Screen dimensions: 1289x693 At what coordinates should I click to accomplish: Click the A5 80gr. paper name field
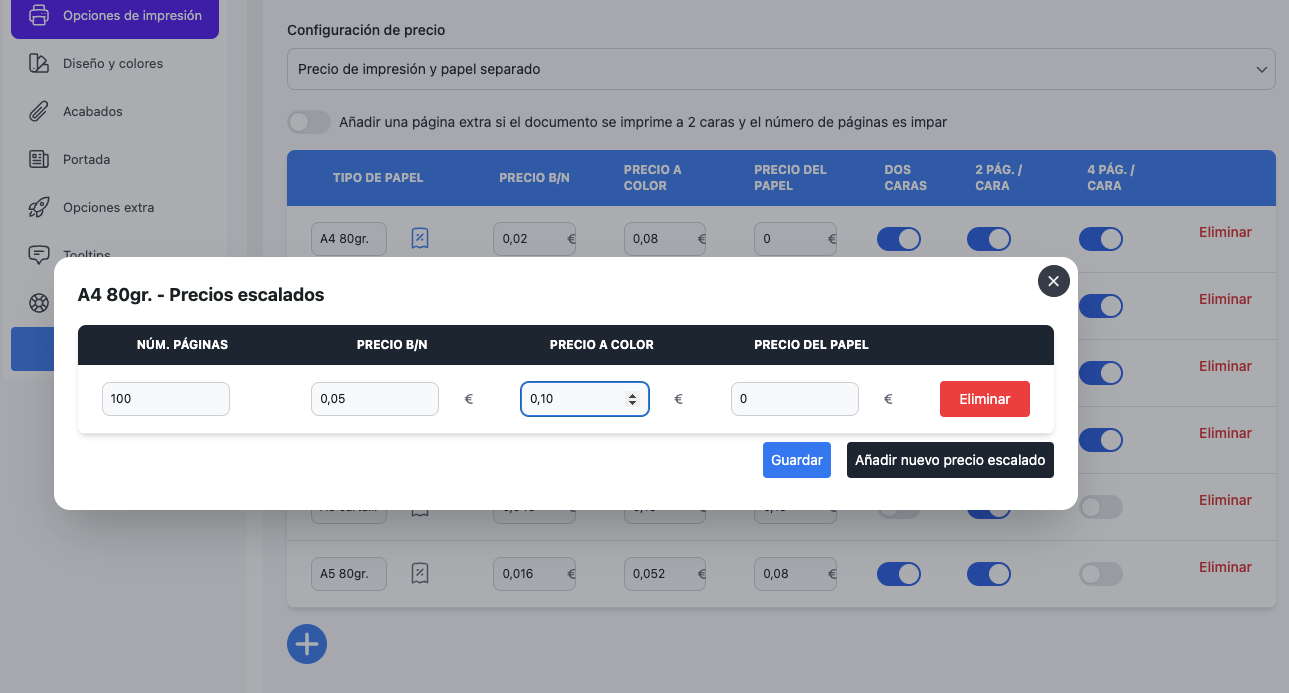click(x=349, y=574)
